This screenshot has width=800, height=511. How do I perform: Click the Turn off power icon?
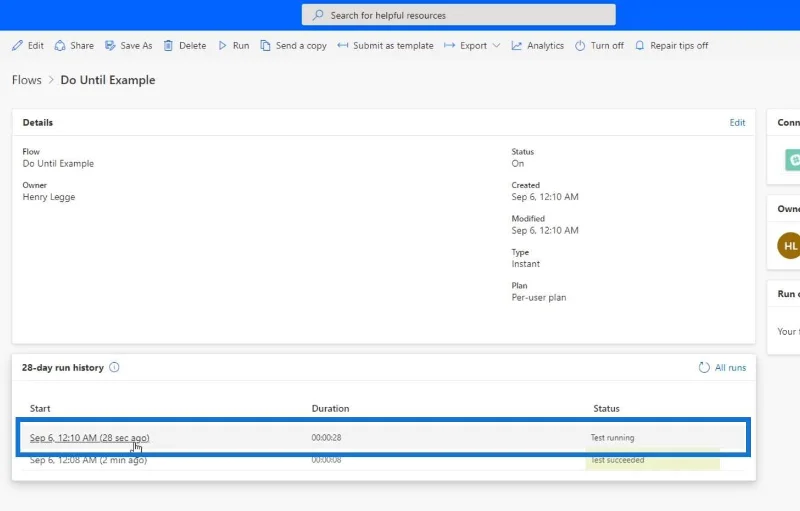pyautogui.click(x=580, y=45)
